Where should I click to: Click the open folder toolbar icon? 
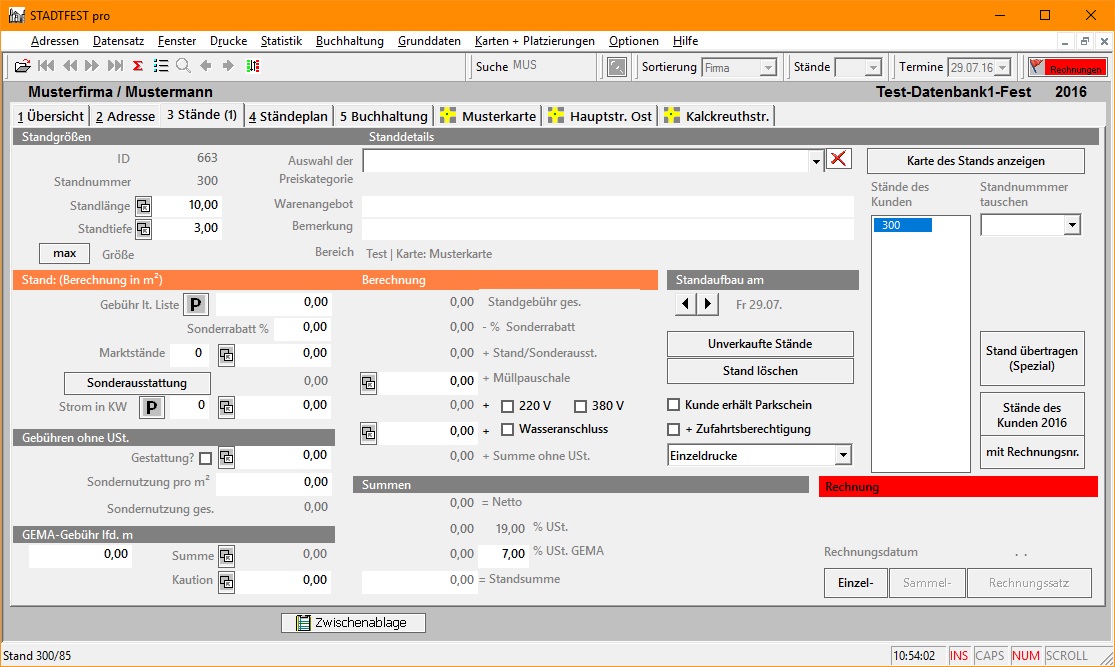point(22,67)
